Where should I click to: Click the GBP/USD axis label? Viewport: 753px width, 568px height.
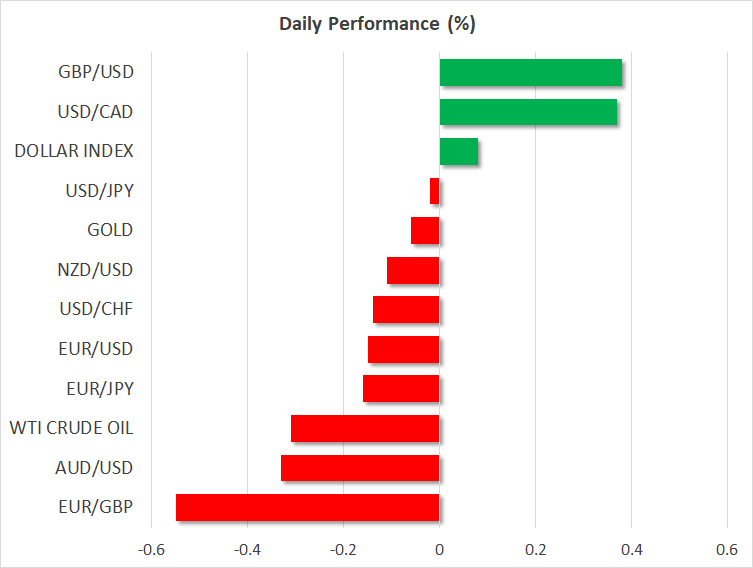pyautogui.click(x=96, y=72)
